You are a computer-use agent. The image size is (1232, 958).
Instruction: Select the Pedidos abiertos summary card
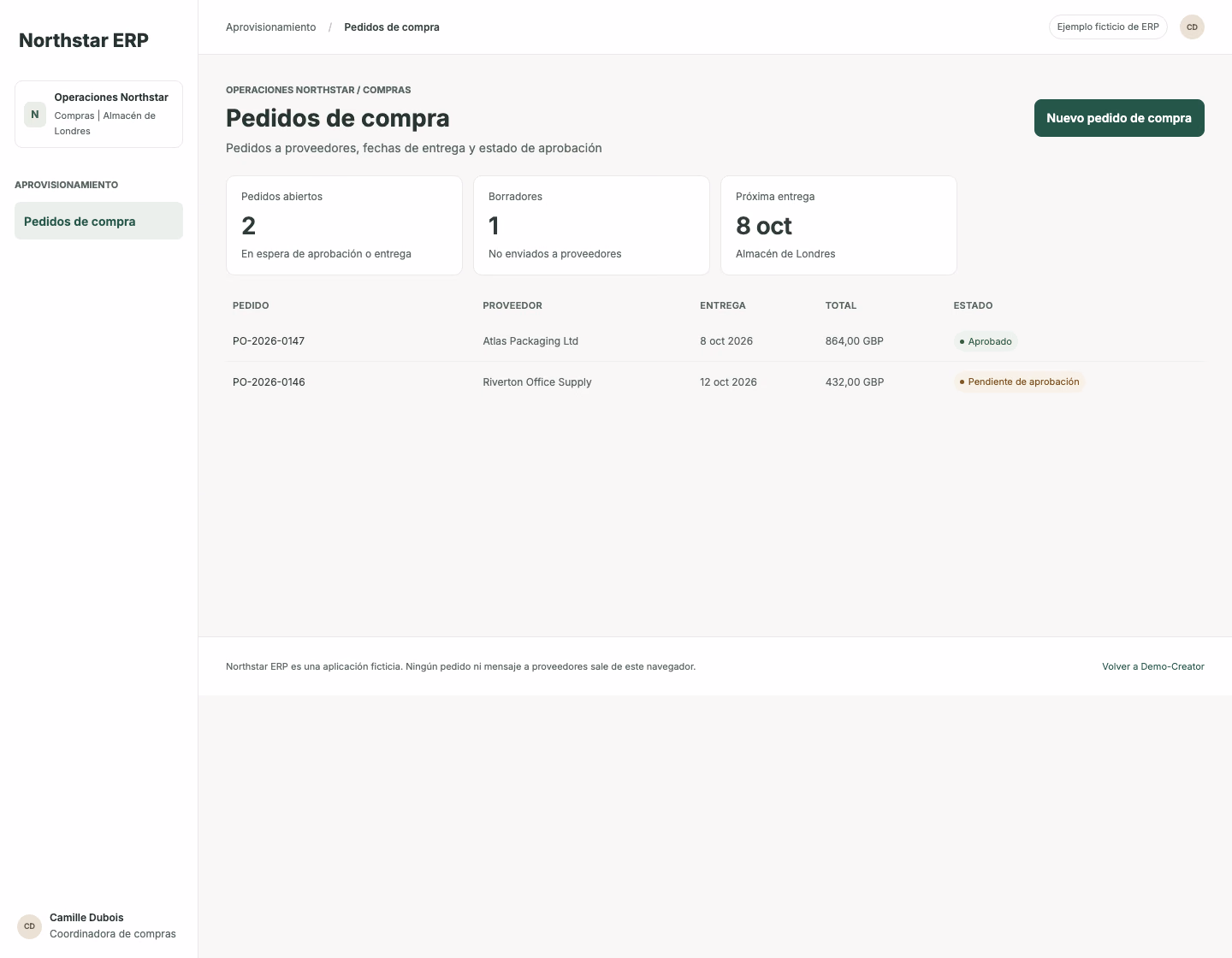tap(344, 226)
